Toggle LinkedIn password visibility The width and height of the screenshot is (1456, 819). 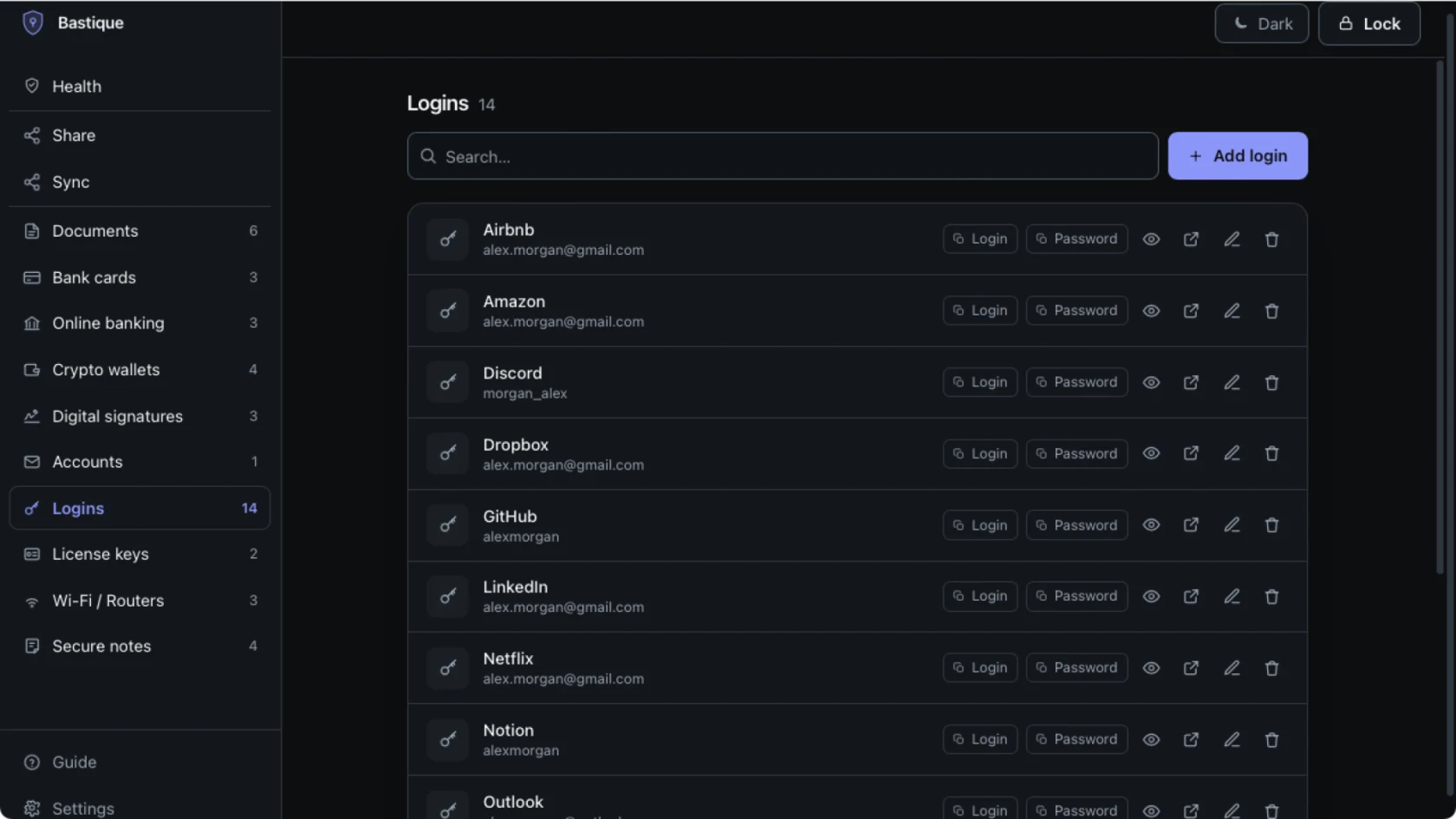pyautogui.click(x=1151, y=596)
